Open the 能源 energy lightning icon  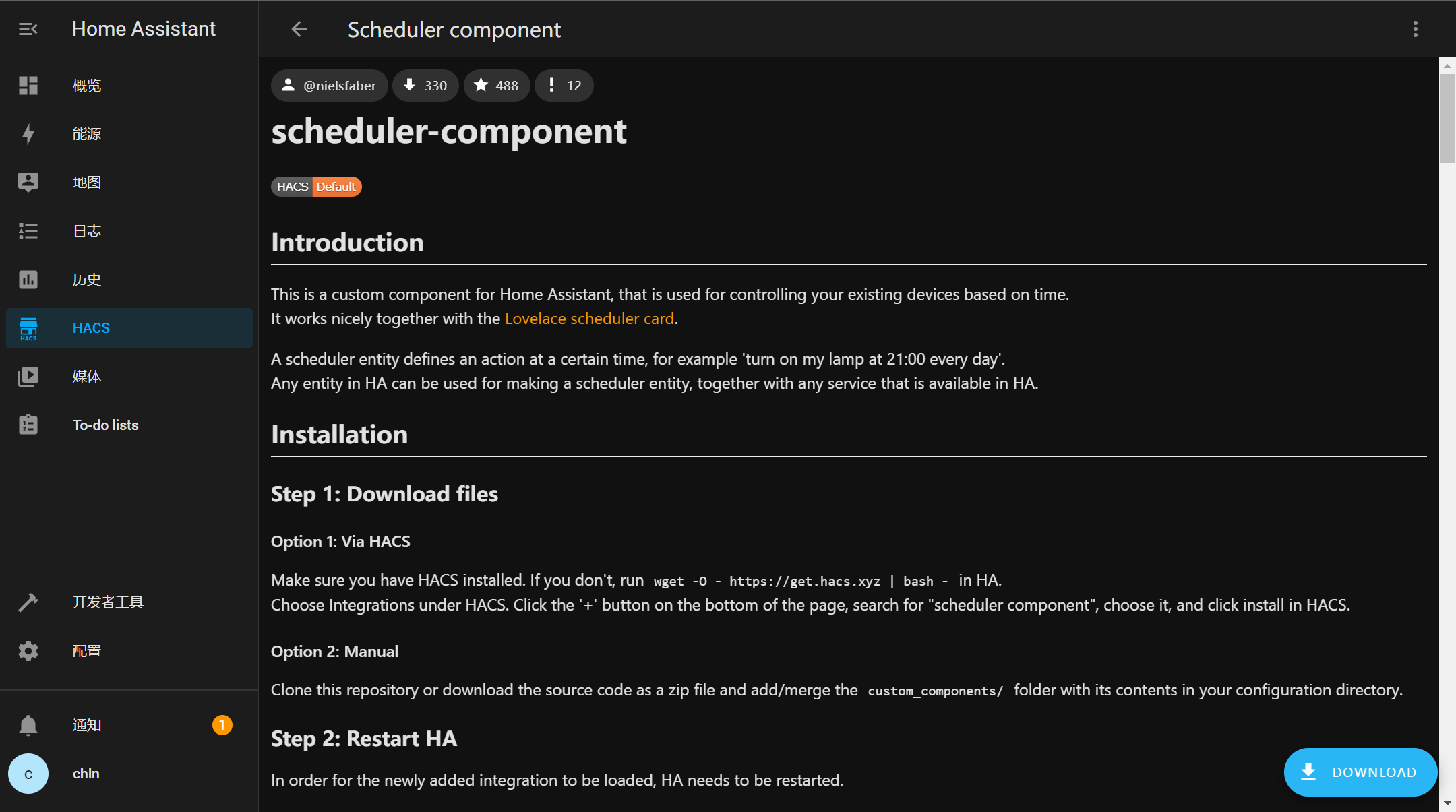[x=28, y=134]
